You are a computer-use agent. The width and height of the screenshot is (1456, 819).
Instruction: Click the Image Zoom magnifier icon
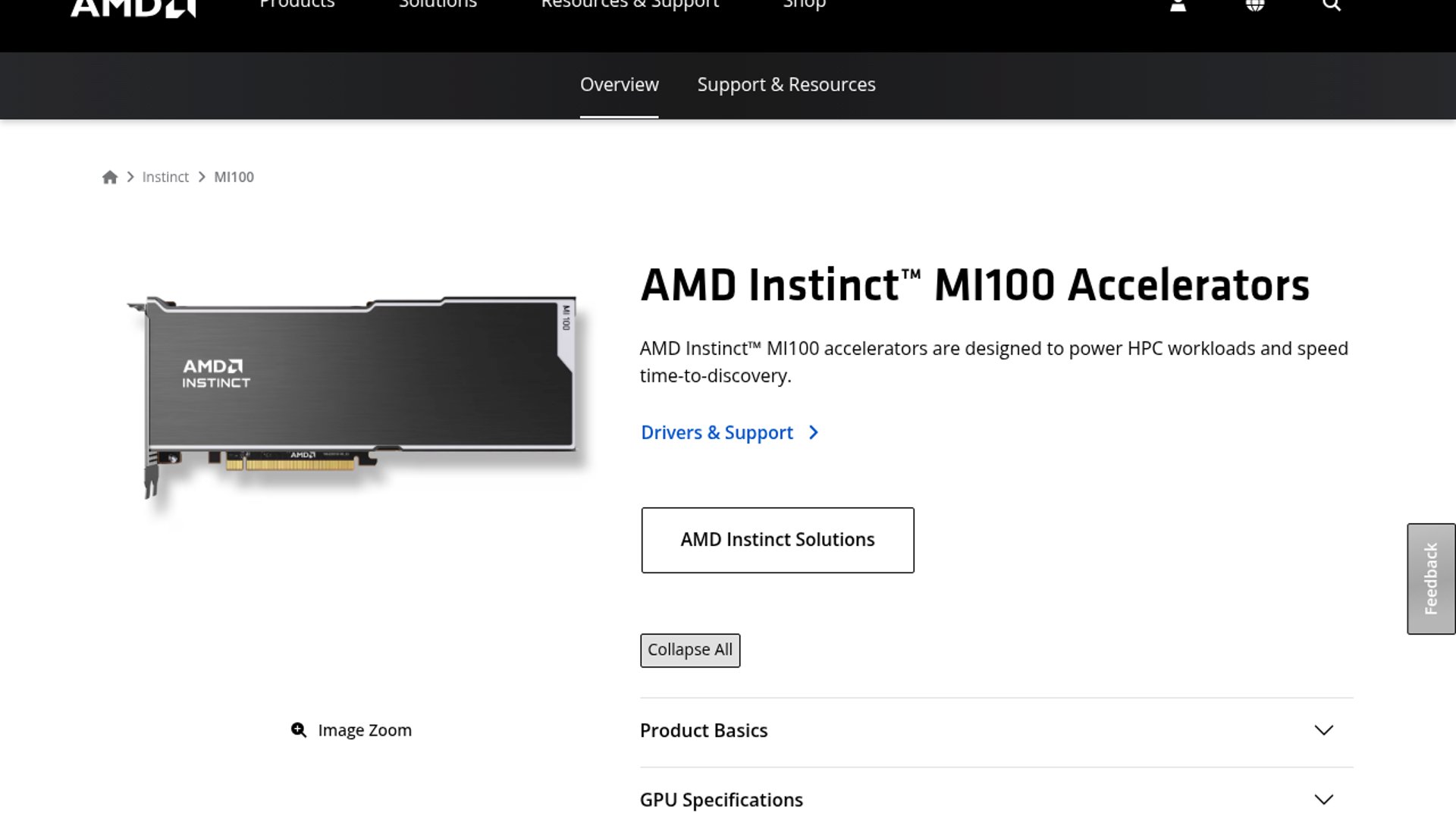point(299,730)
